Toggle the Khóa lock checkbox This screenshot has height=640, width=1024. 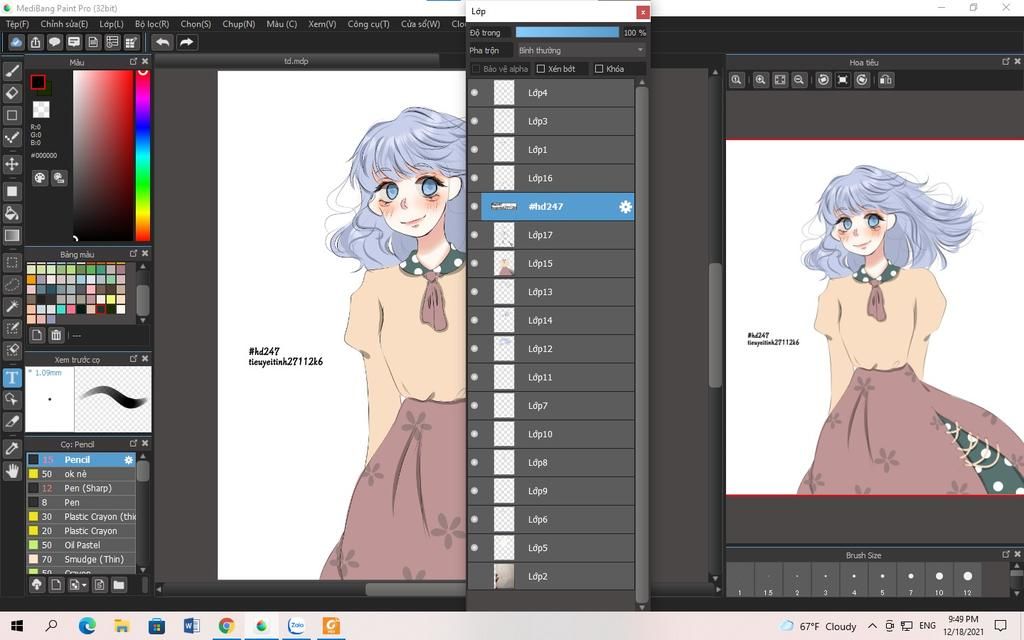tap(599, 69)
